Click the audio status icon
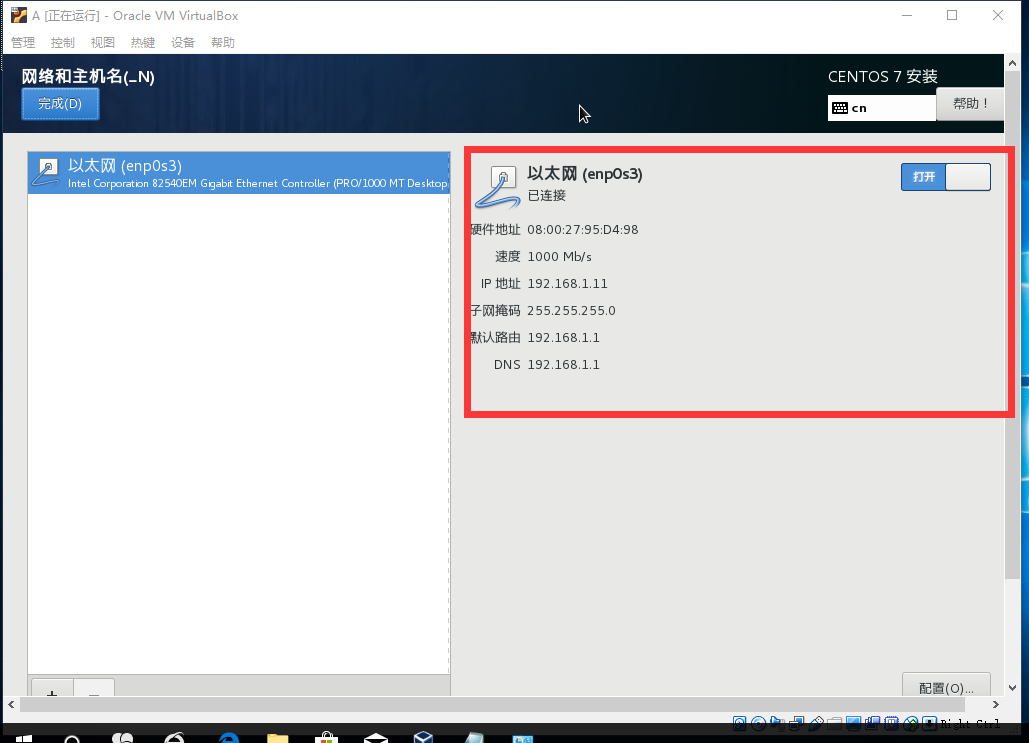This screenshot has height=743, width=1029. click(x=777, y=723)
